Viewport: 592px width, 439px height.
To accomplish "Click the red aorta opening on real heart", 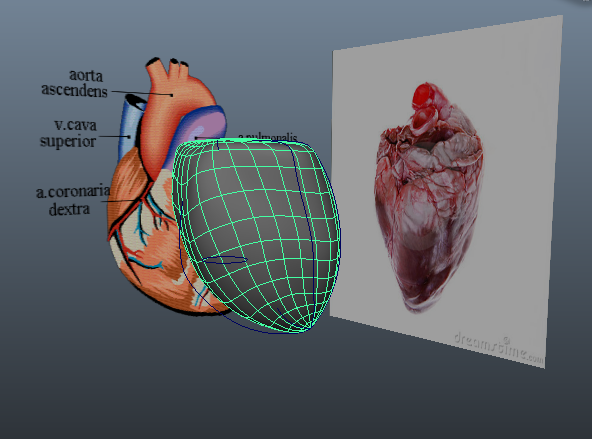I will pyautogui.click(x=424, y=95).
